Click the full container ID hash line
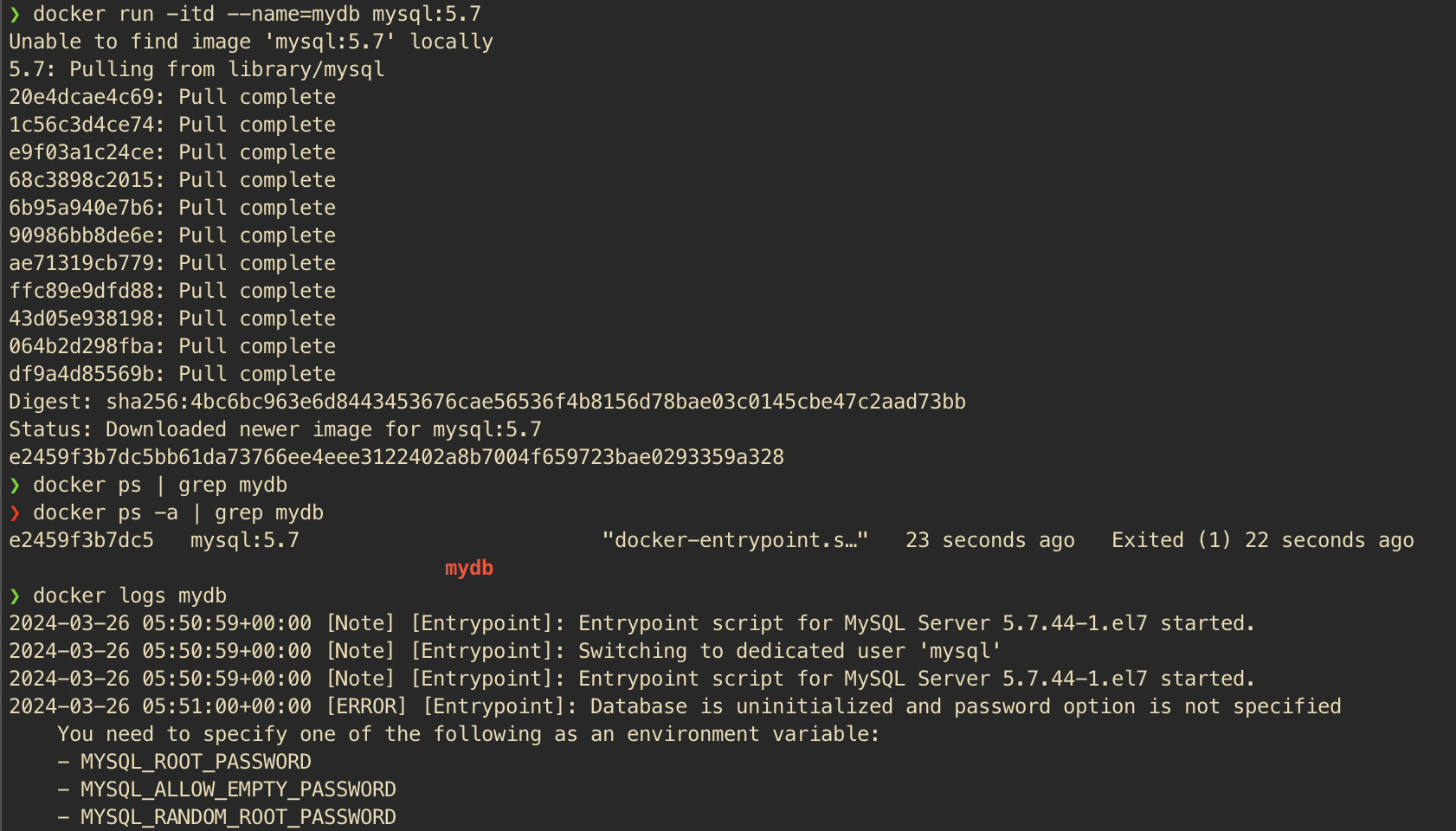This screenshot has height=831, width=1456. coord(396,458)
